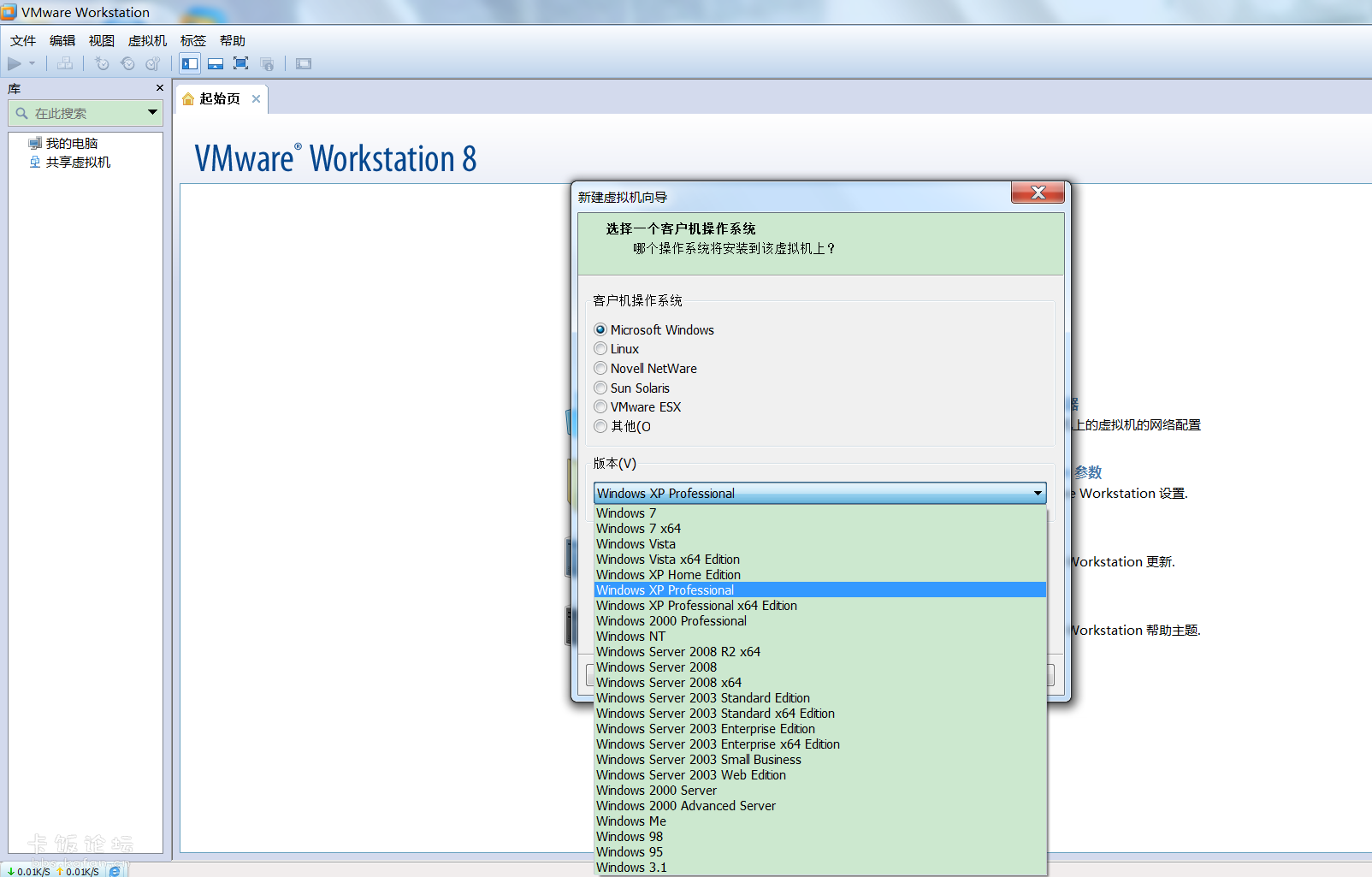This screenshot has width=1372, height=877.
Task: Select the Linux radio button
Action: 600,349
